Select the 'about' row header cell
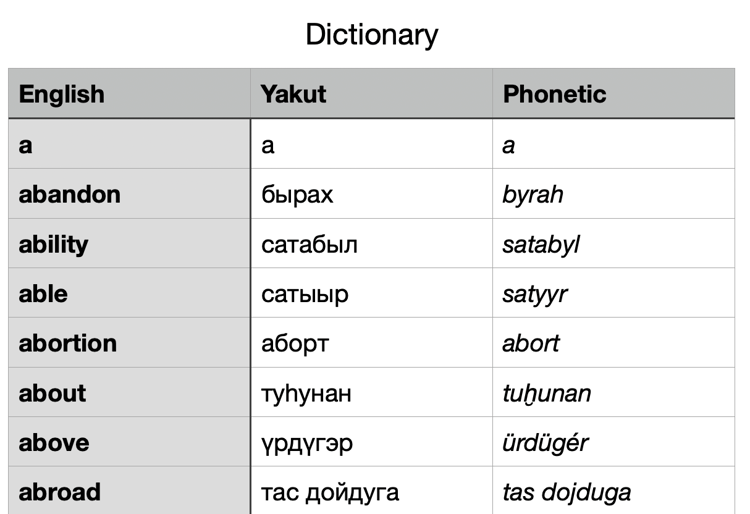Screen dimensions: 750x514 pyautogui.click(x=52, y=393)
